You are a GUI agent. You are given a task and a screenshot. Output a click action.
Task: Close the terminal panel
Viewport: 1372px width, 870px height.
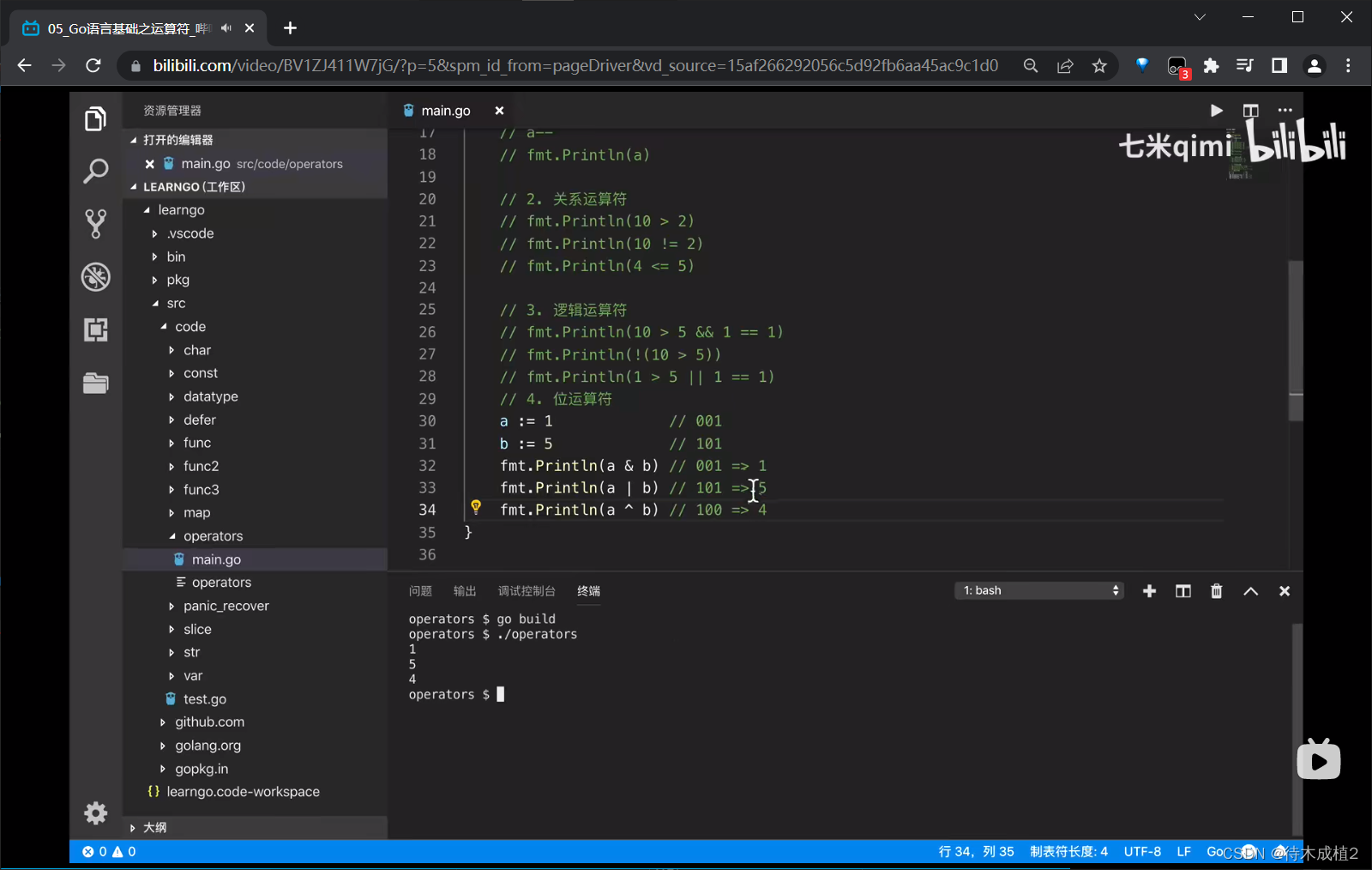1285,591
